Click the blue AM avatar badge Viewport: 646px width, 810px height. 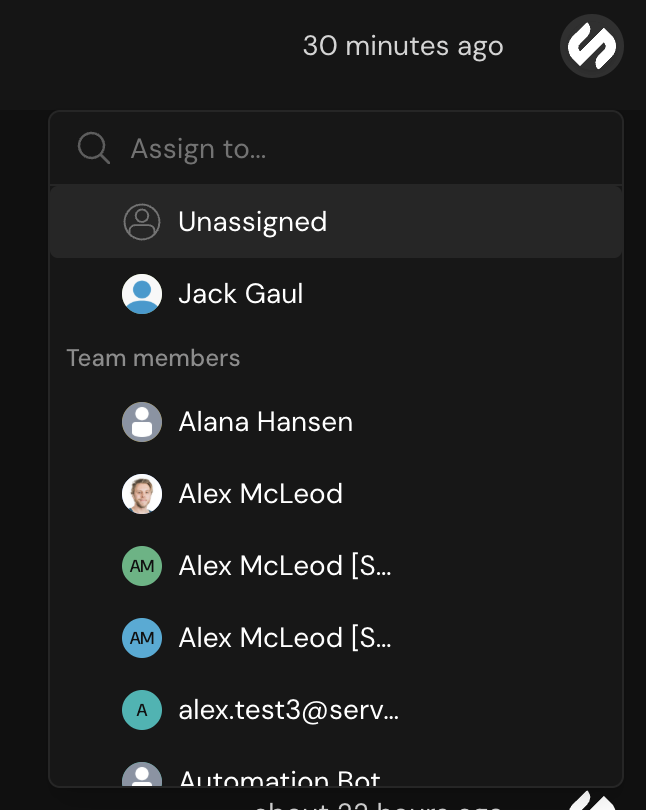click(142, 638)
